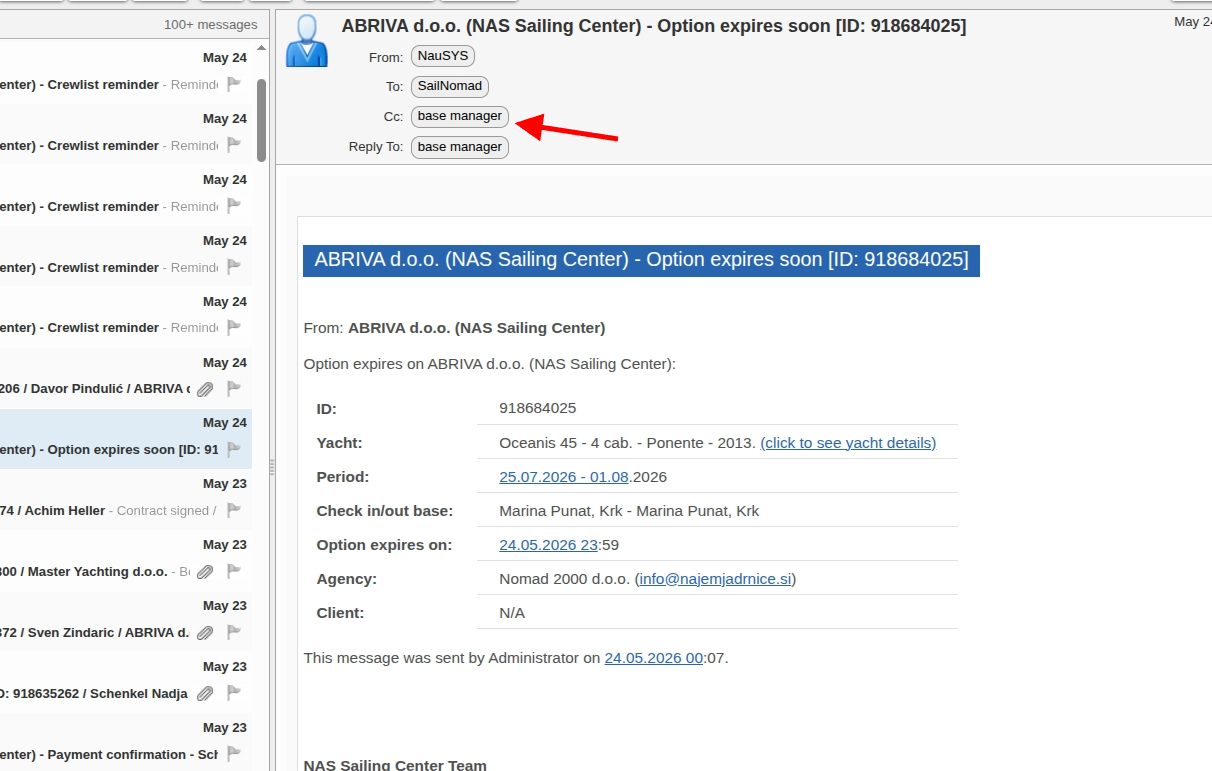
Task: Flag the Sven Zindaric message
Action: pos(234,632)
